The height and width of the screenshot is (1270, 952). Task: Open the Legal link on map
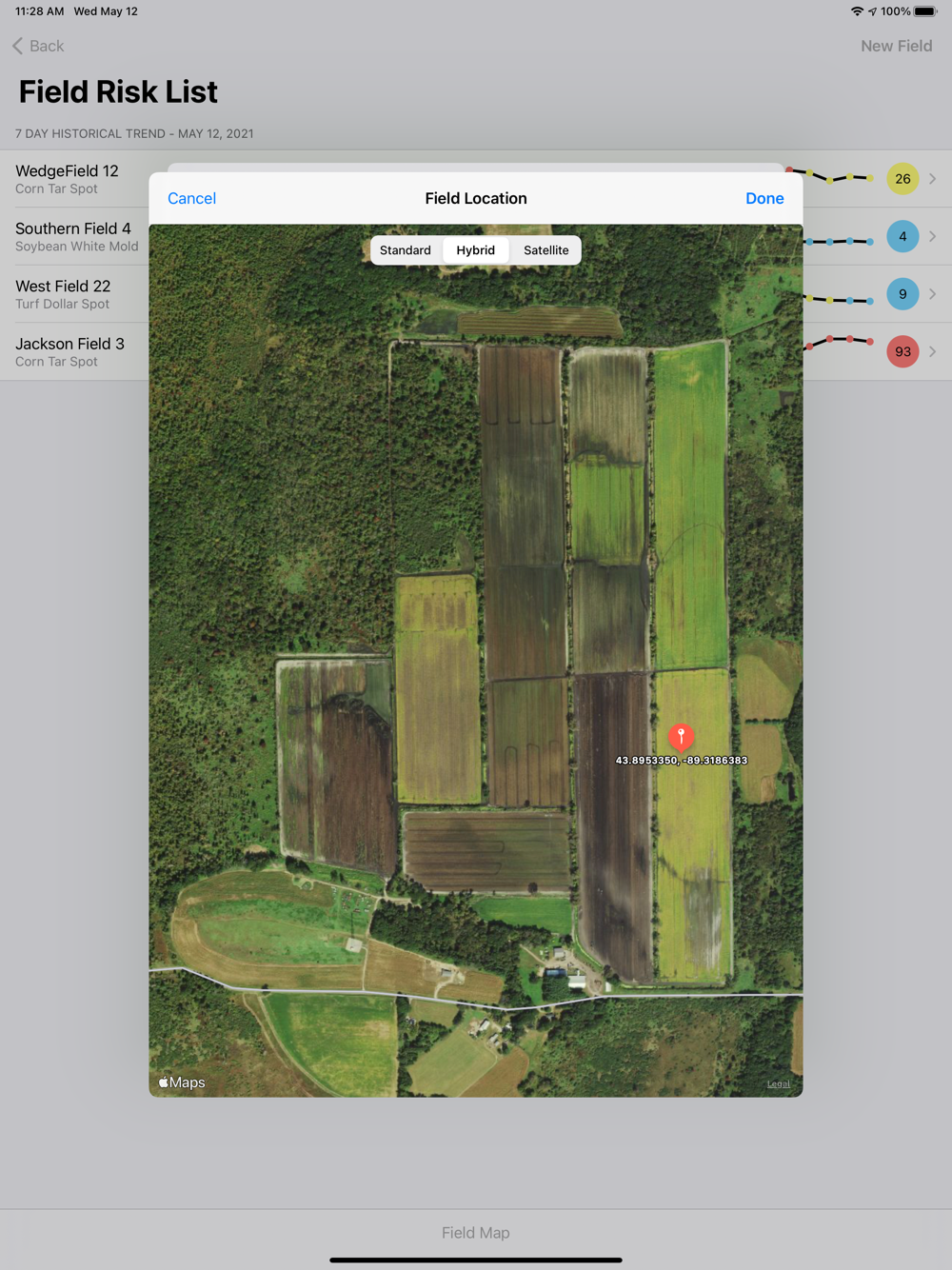(779, 1083)
